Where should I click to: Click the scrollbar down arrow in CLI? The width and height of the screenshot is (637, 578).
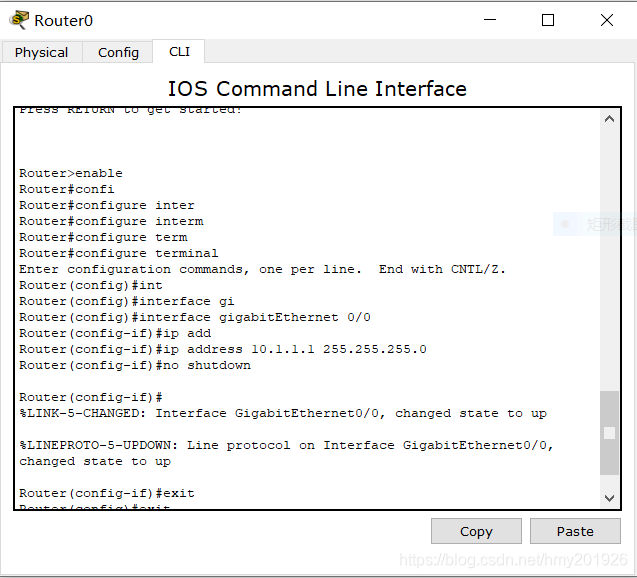(609, 498)
